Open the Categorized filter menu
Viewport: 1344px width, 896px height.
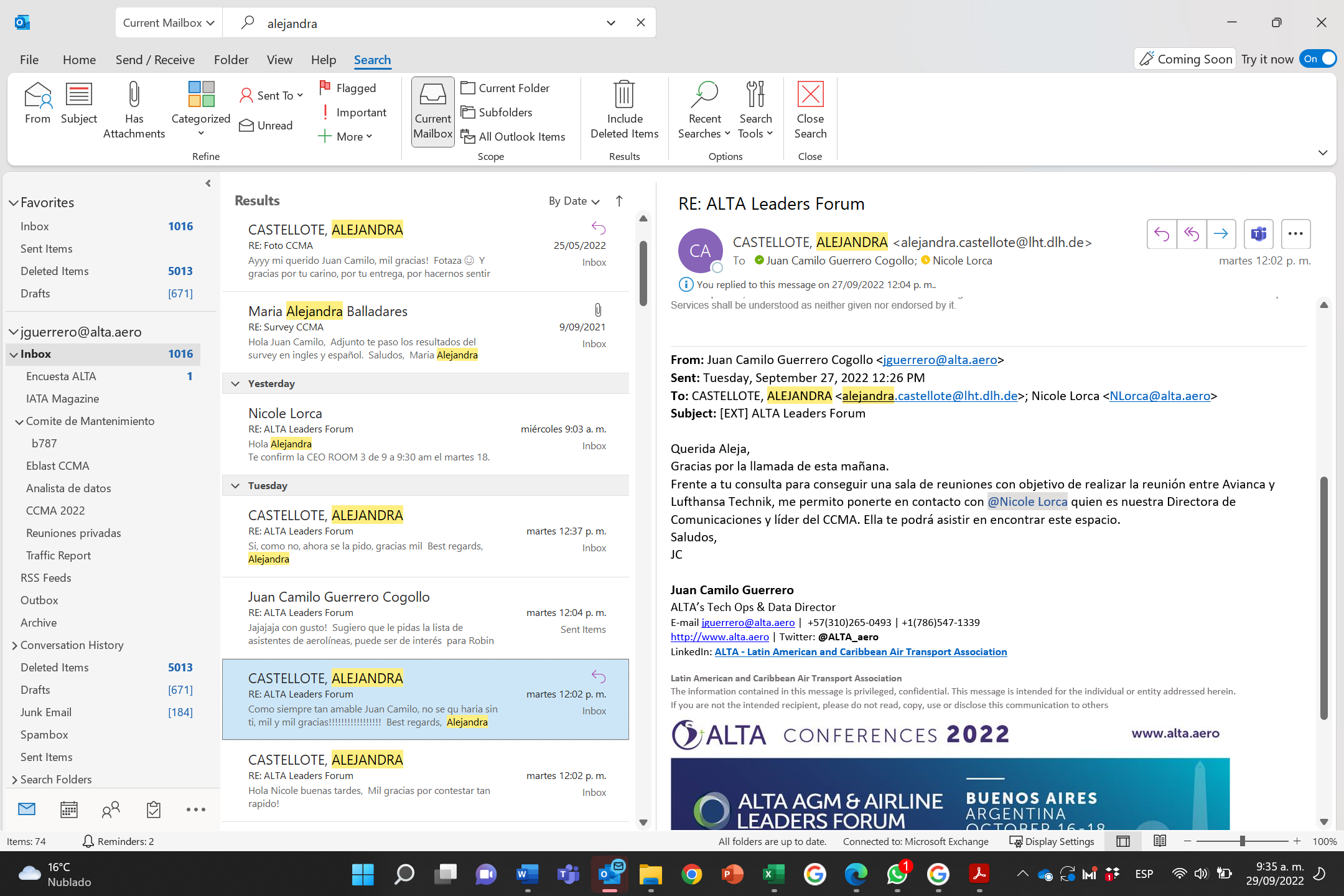tap(200, 110)
